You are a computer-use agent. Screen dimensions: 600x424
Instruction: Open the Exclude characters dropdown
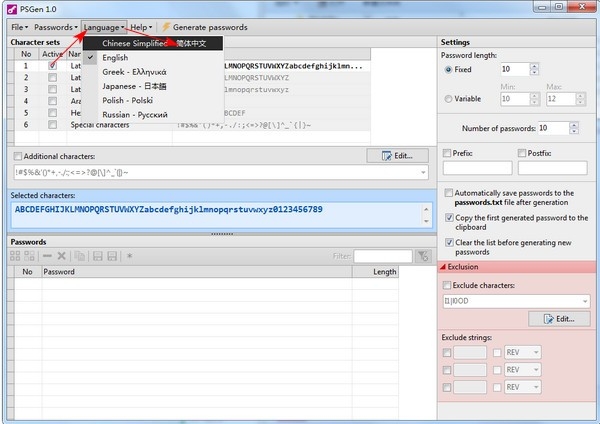click(x=582, y=301)
